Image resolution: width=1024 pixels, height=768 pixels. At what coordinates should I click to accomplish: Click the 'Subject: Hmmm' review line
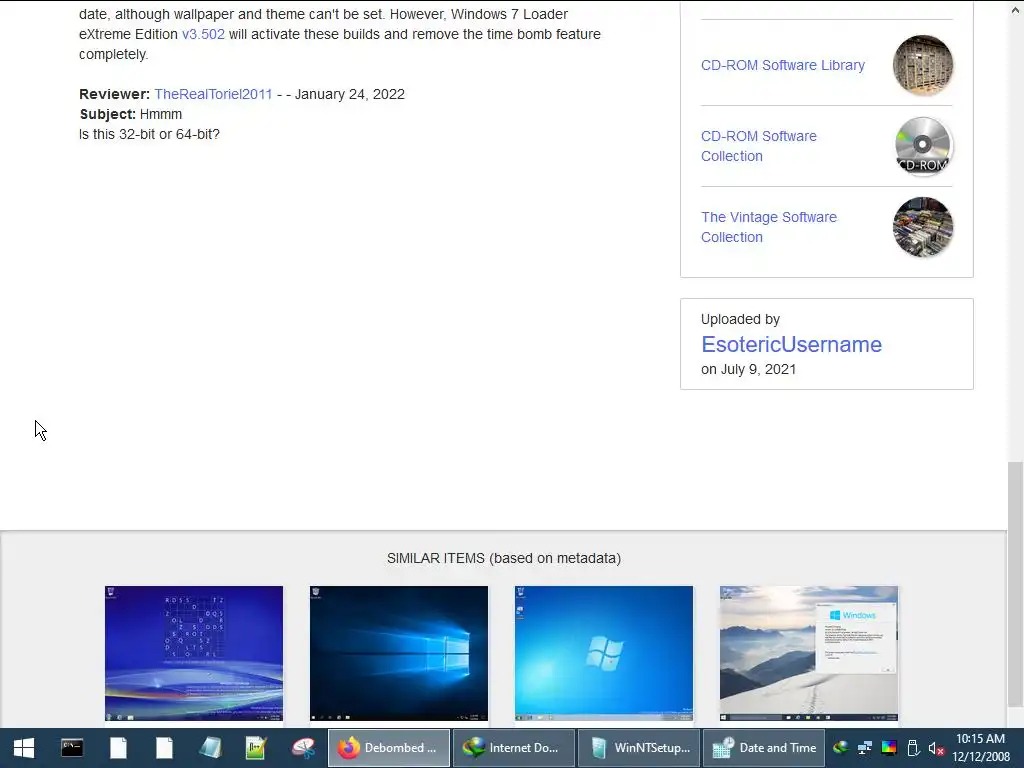click(x=131, y=114)
